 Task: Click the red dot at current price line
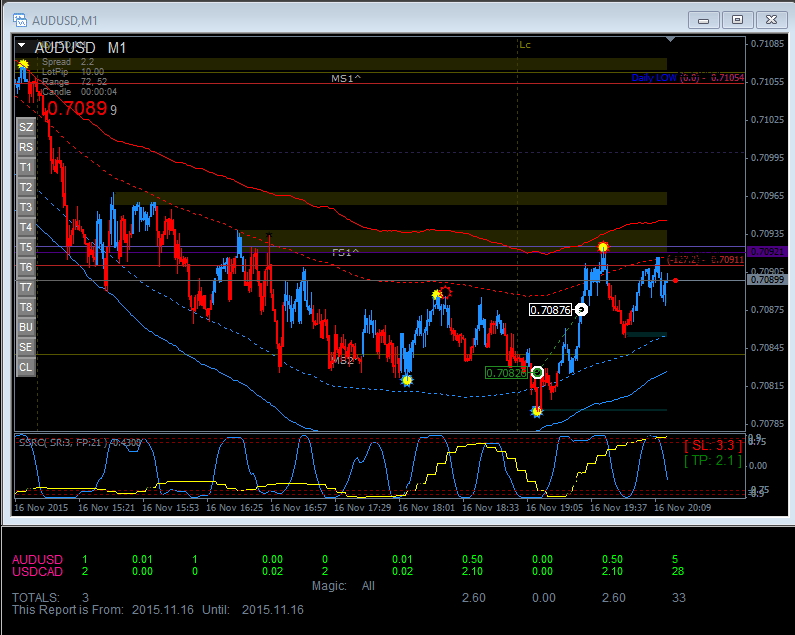(675, 280)
